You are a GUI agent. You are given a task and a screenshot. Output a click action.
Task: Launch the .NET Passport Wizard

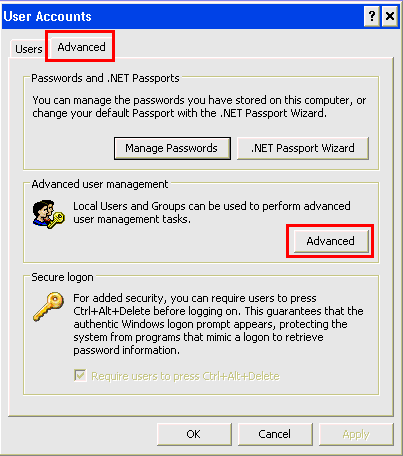pos(303,148)
